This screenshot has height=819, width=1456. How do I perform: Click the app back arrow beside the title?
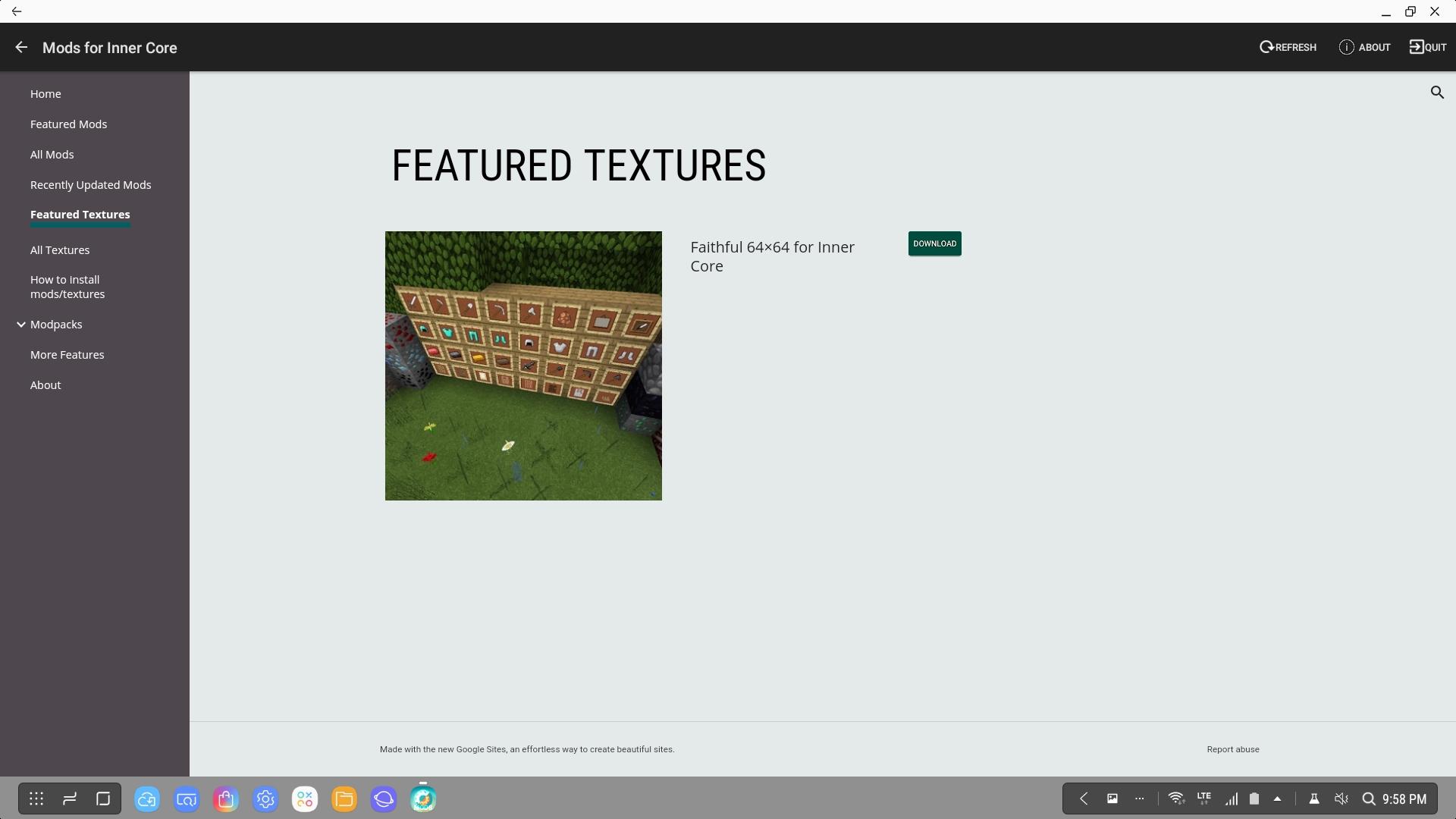pos(21,47)
